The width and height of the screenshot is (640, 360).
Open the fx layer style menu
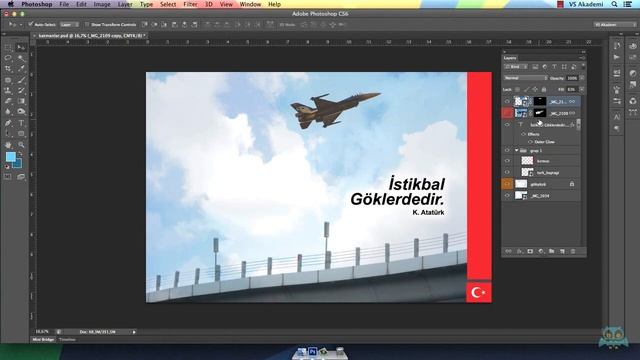519,251
